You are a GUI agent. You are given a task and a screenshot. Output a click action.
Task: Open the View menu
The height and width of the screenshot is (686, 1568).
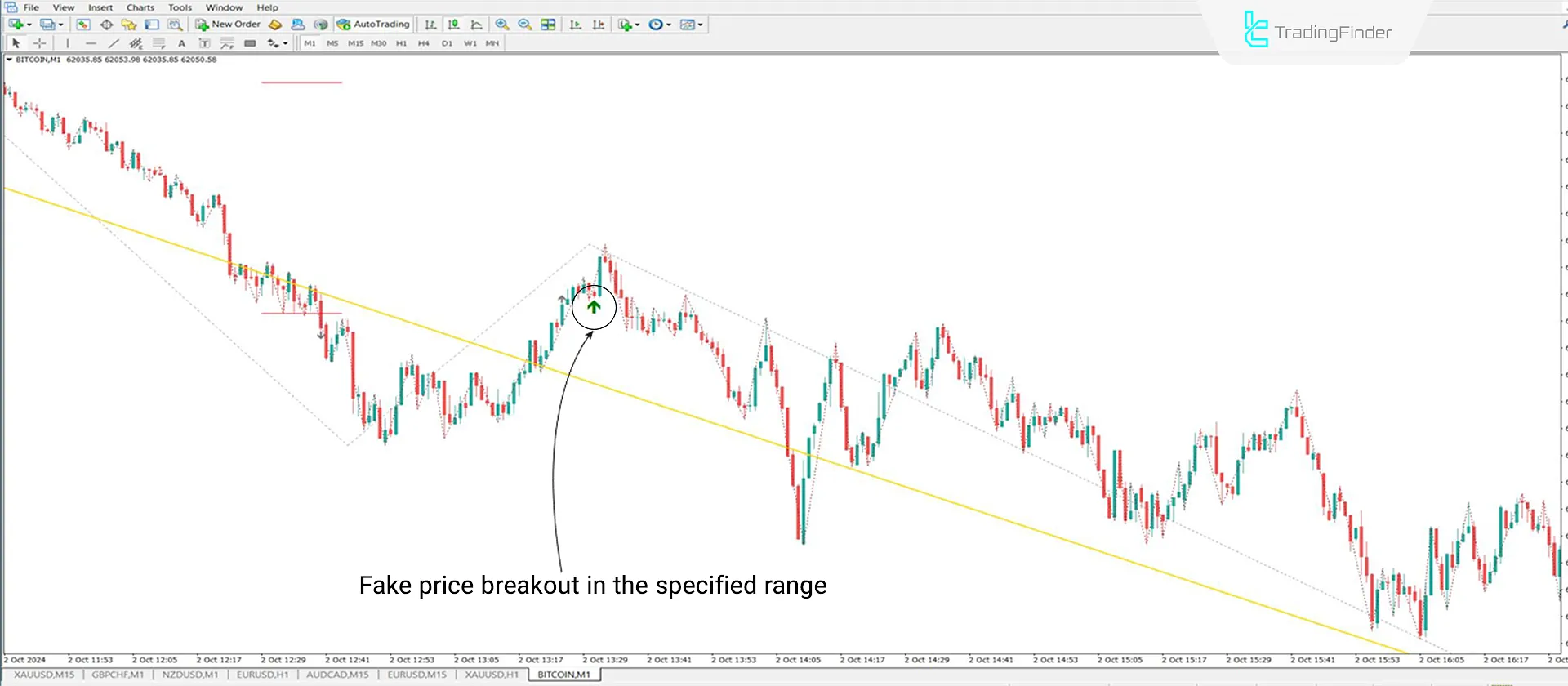pyautogui.click(x=64, y=7)
